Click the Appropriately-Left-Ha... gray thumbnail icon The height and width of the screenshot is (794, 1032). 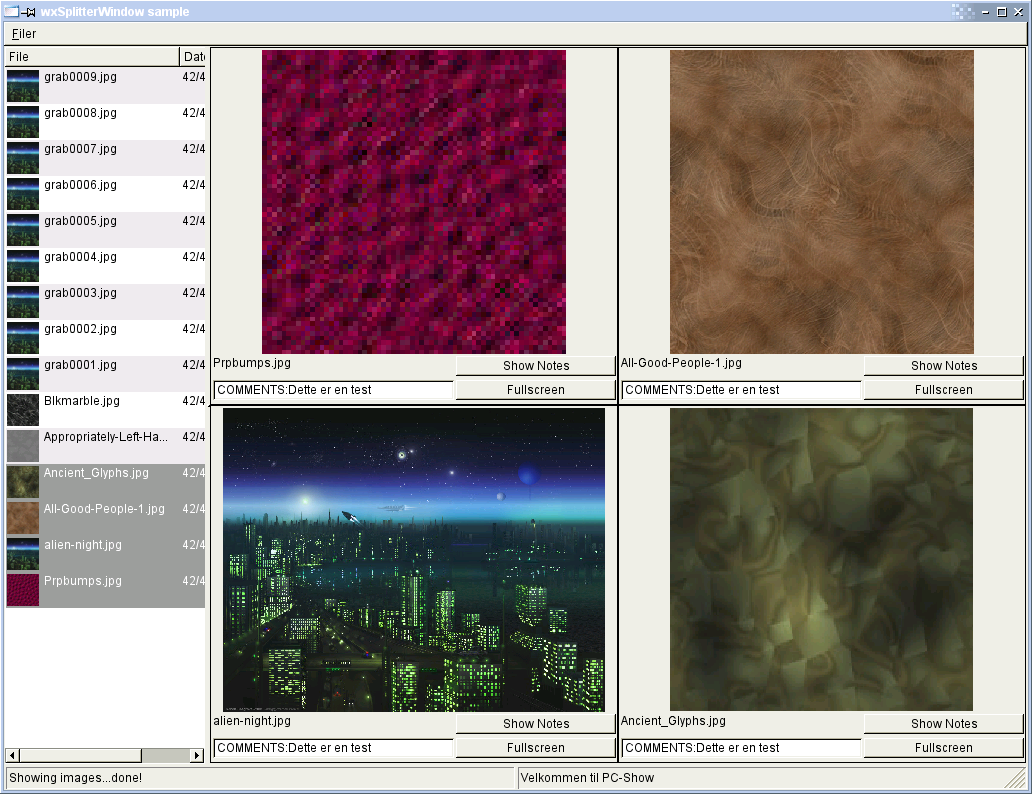pos(23,445)
